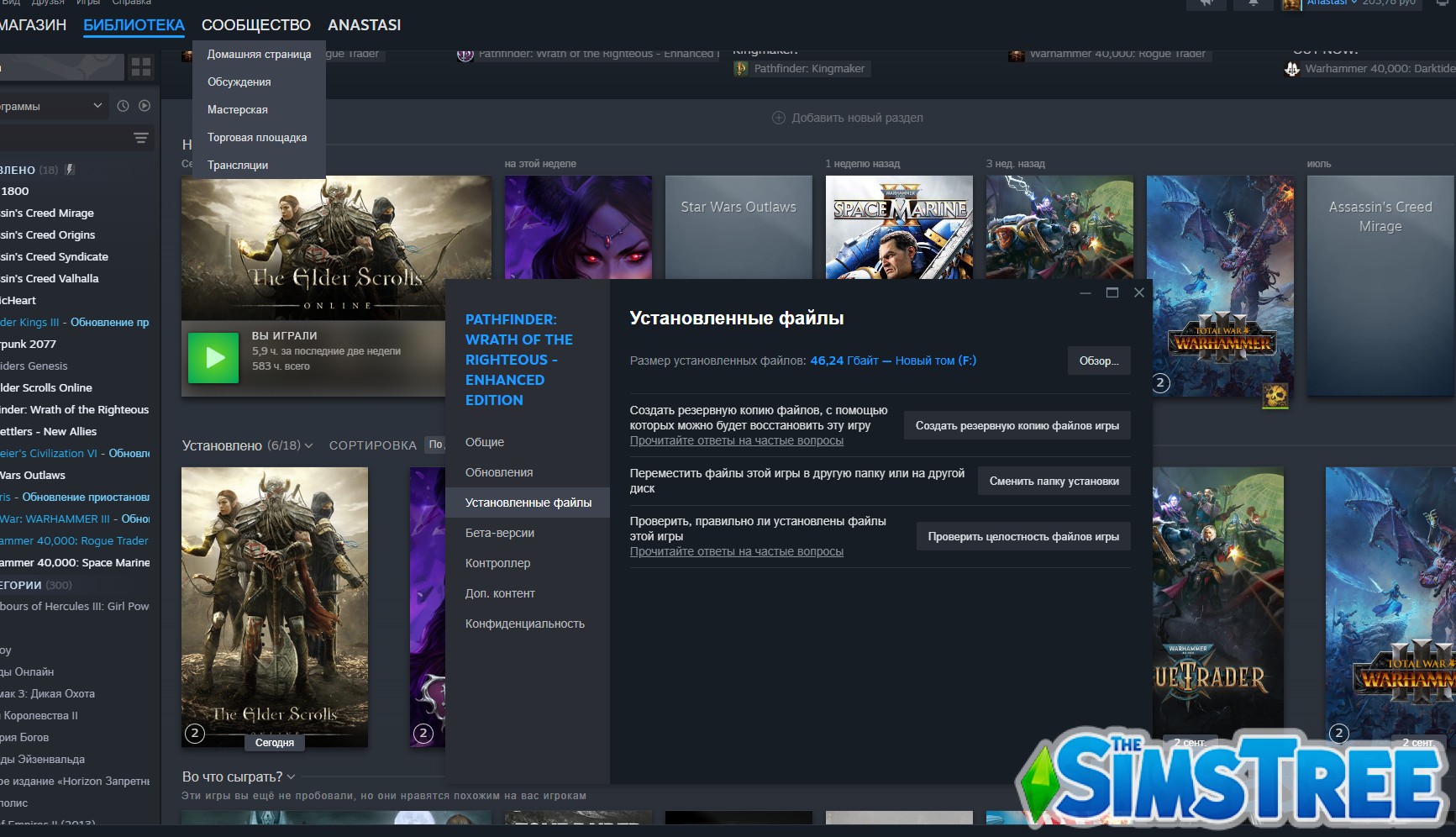Viewport: 1456px width, 837px height.
Task: Expand the 'Во что сыграть?' shelf chevron
Action: point(291,777)
